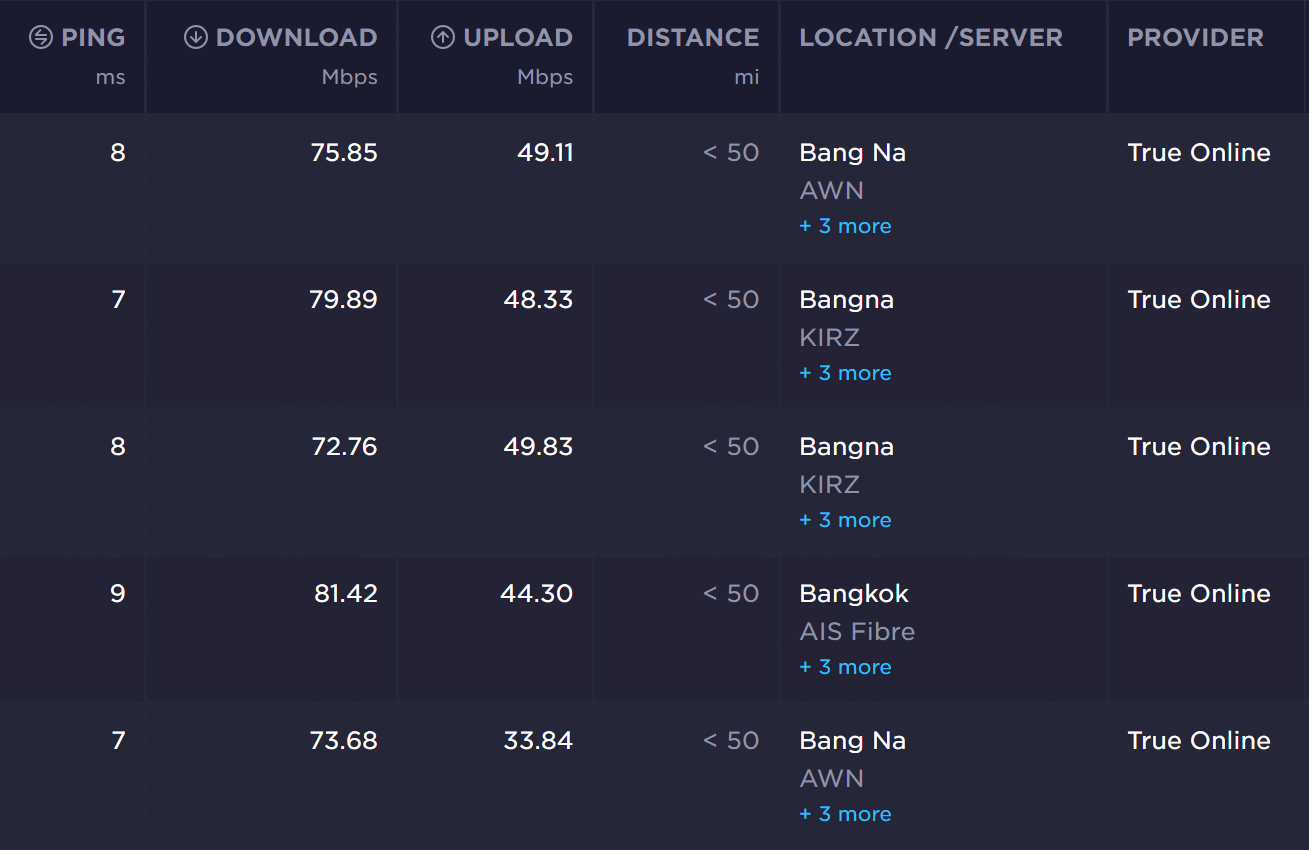Click ping value 7 in the 79.89 row
Viewport: 1309px width, 850px height.
tap(119, 300)
